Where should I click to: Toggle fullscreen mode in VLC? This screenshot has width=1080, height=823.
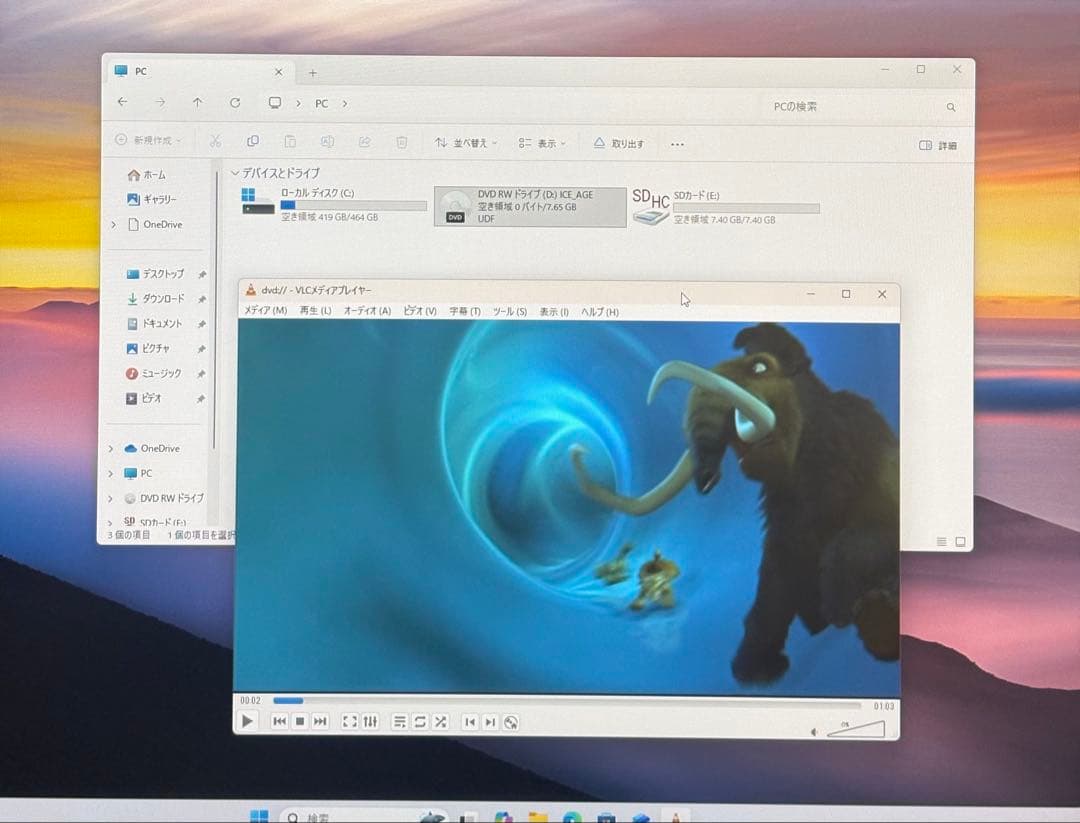point(349,721)
